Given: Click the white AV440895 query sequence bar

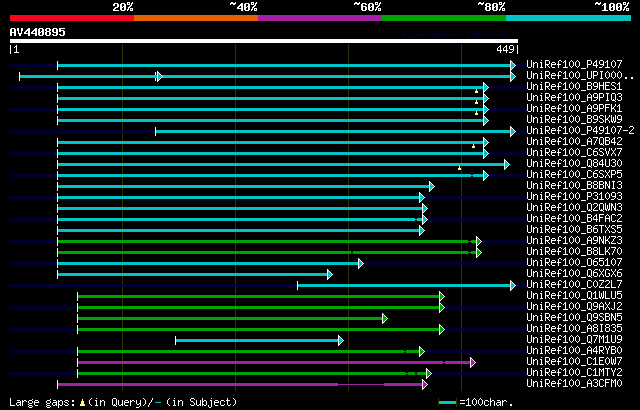Looking at the screenshot, I should (264, 41).
